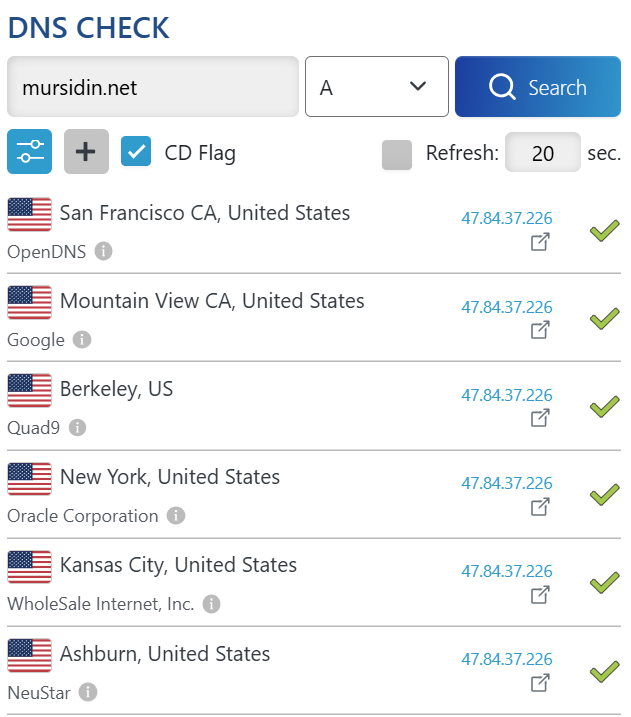Viewport: 631px width, 717px height.
Task: Expand the record type A dropdown
Action: [376, 87]
